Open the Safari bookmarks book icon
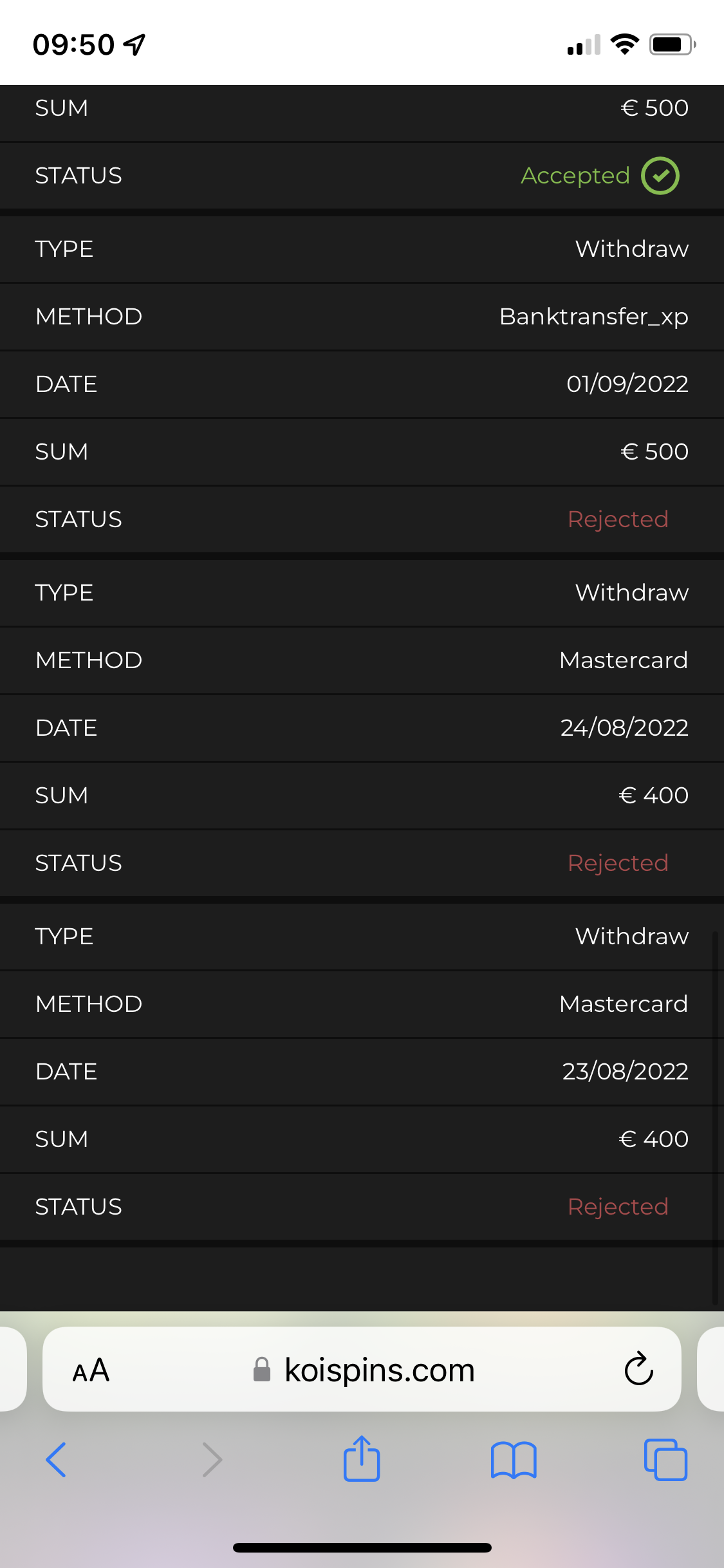The height and width of the screenshot is (1568, 724). (x=513, y=1460)
